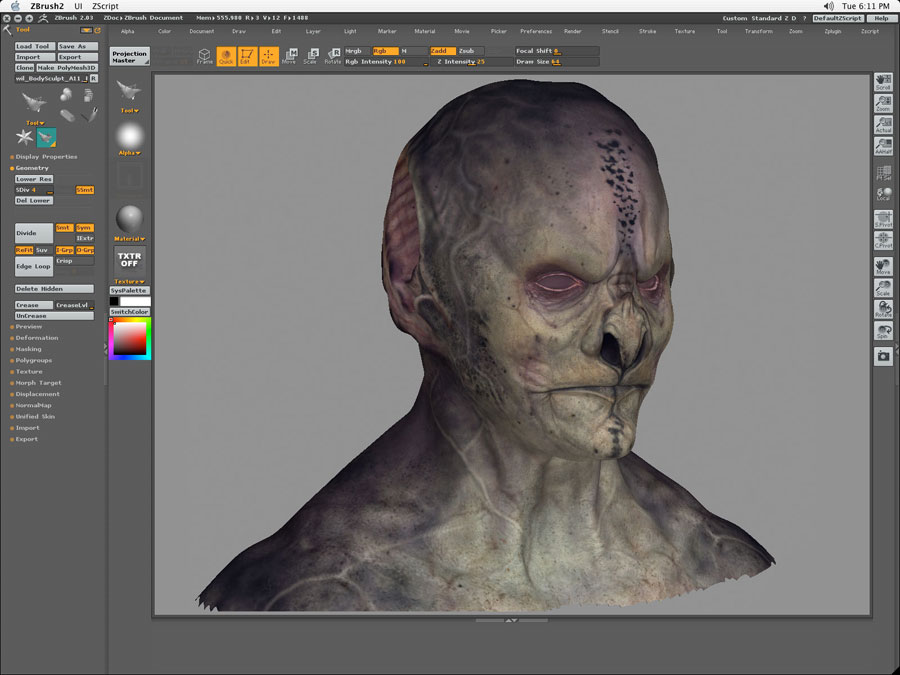
Task: Expand the Deformation subpalette
Action: 37,338
